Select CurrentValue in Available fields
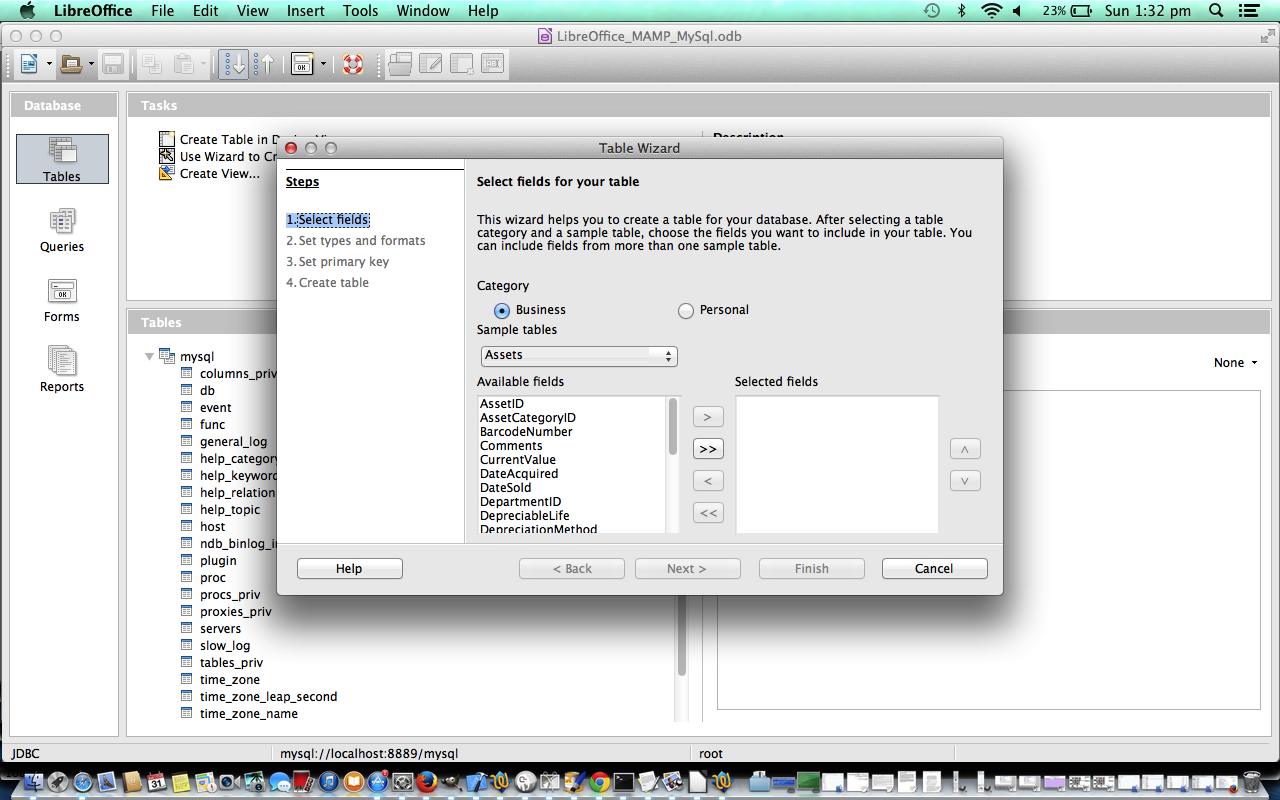Viewport: 1280px width, 800px height. (517, 460)
